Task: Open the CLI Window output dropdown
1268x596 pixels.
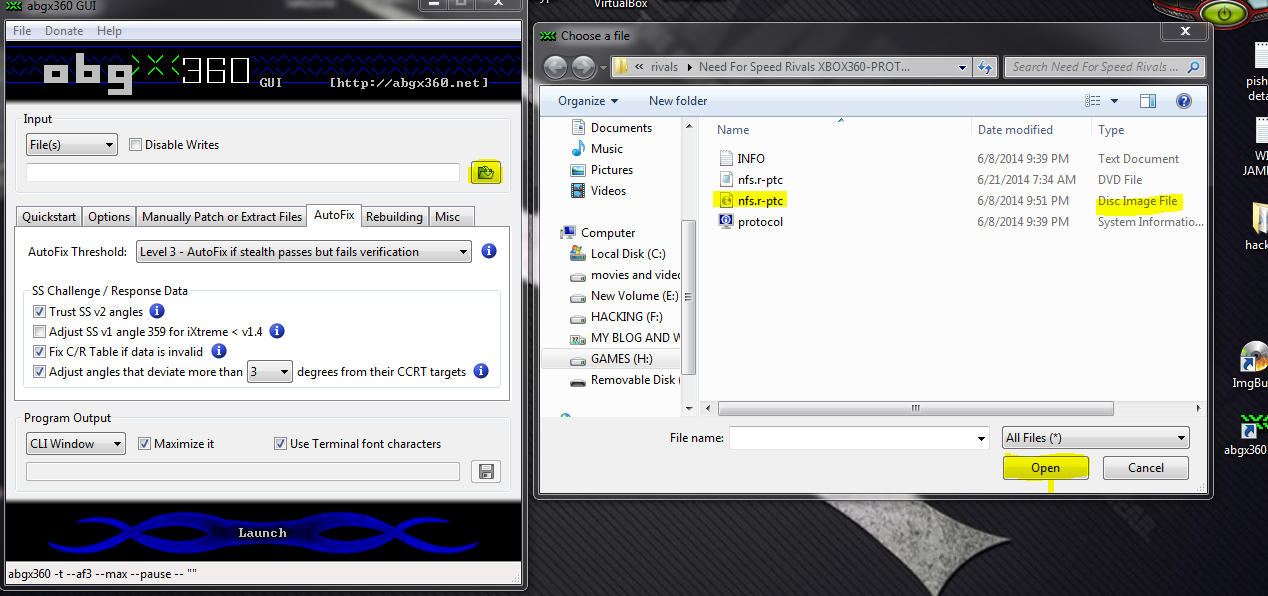Action: 76,444
